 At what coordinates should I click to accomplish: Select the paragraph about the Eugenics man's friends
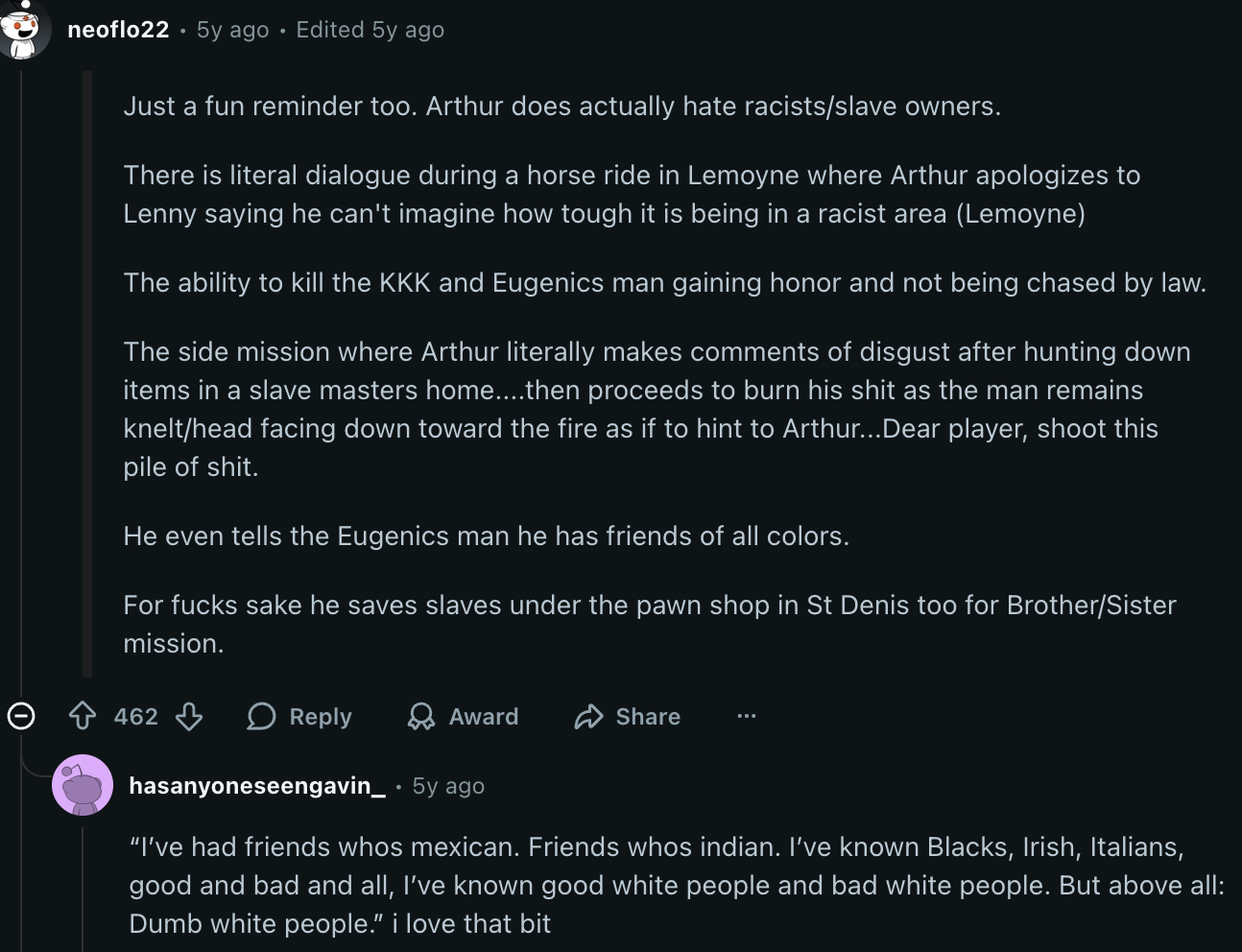pos(486,535)
